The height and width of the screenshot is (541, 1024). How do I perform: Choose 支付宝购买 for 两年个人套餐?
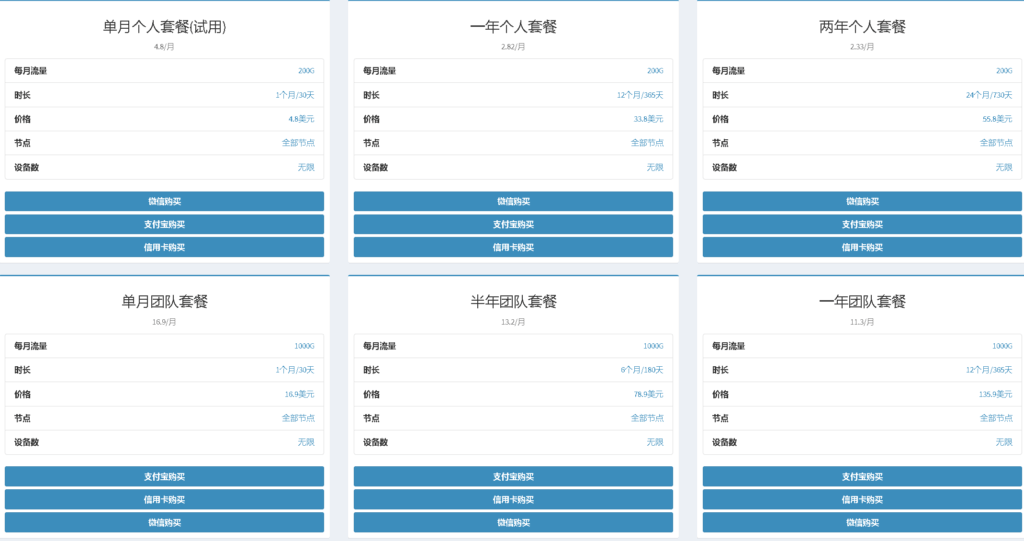click(x=862, y=224)
